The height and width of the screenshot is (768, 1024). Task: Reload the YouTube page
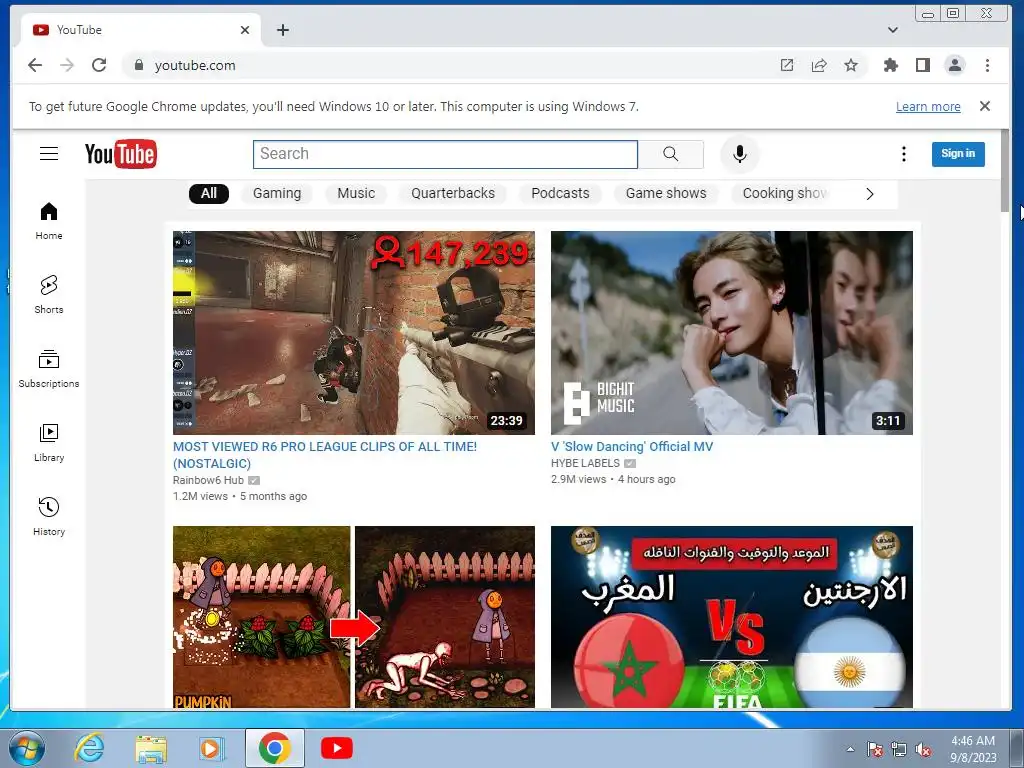pos(99,65)
